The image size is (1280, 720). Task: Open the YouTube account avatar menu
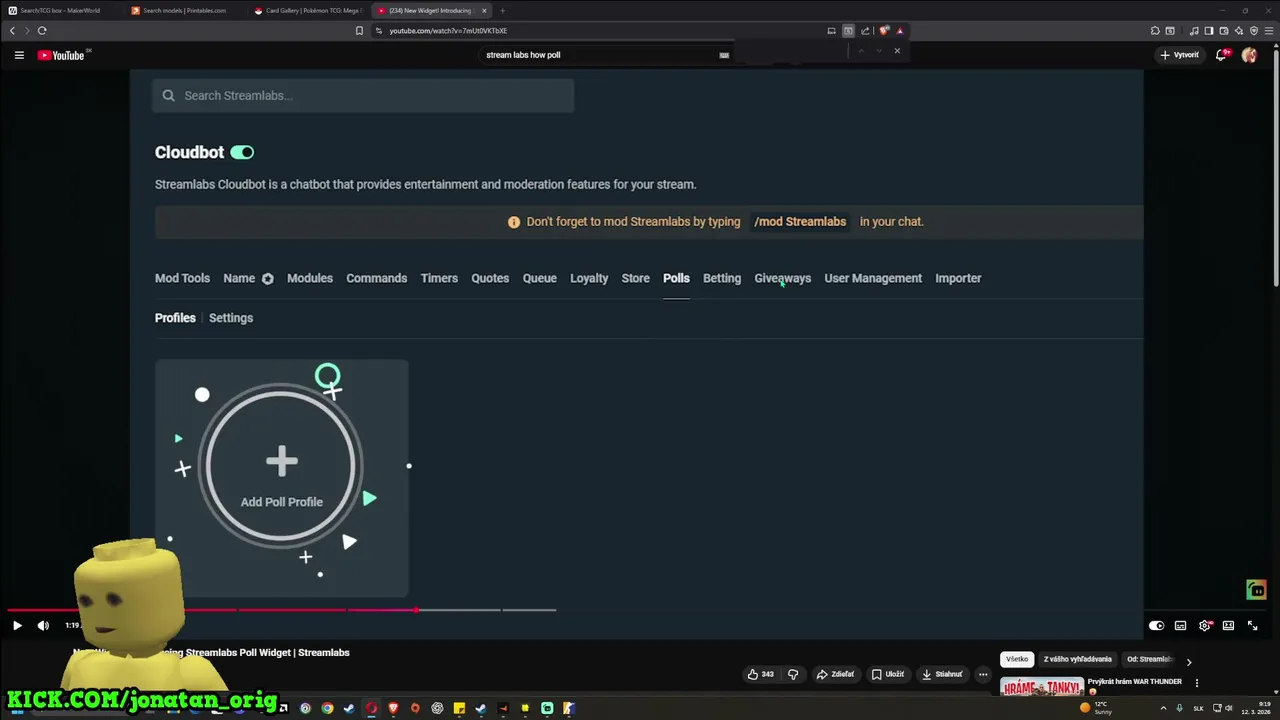click(1249, 55)
